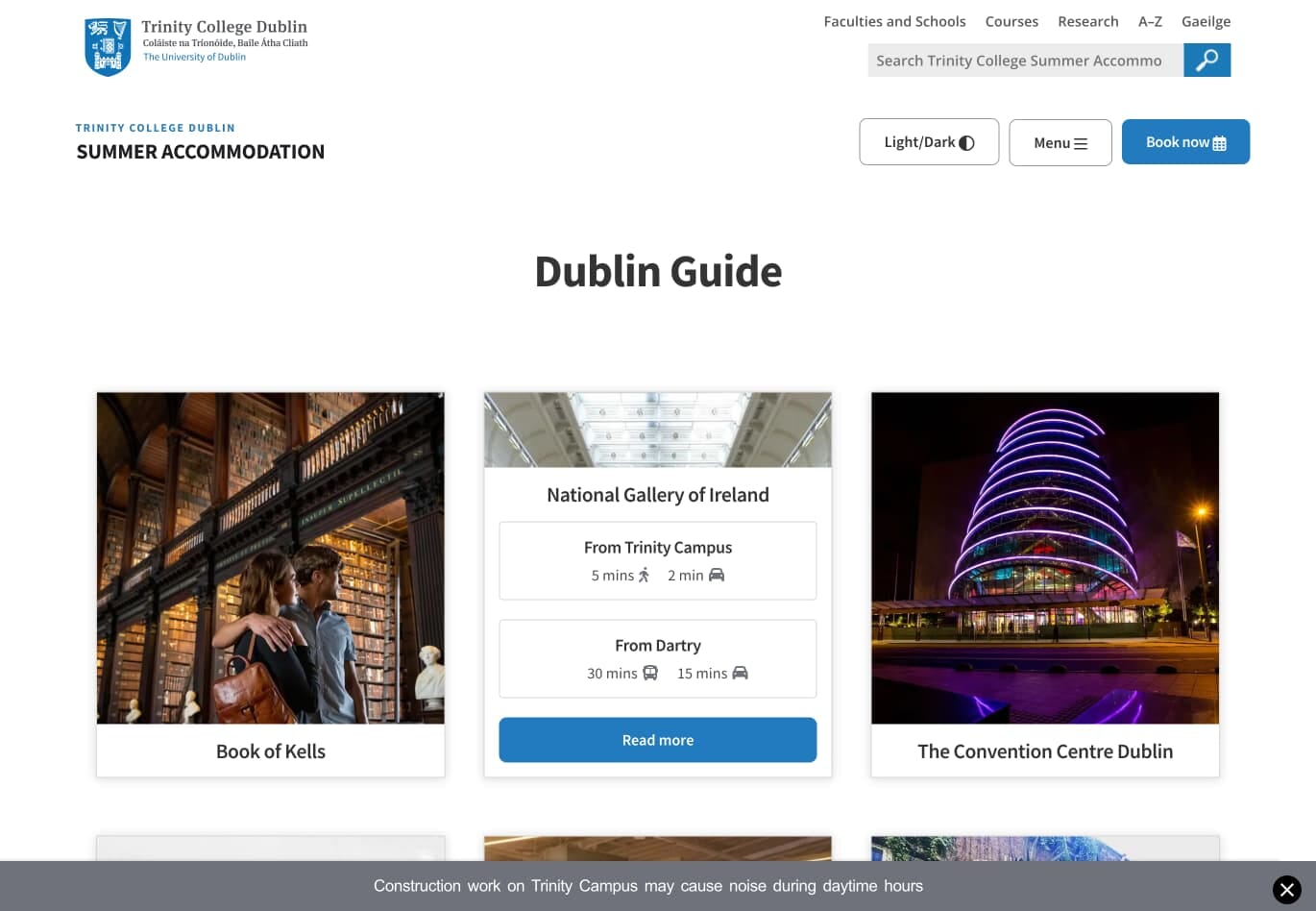Image resolution: width=1316 pixels, height=911 pixels.
Task: Click the search magnifier button
Action: tap(1206, 61)
